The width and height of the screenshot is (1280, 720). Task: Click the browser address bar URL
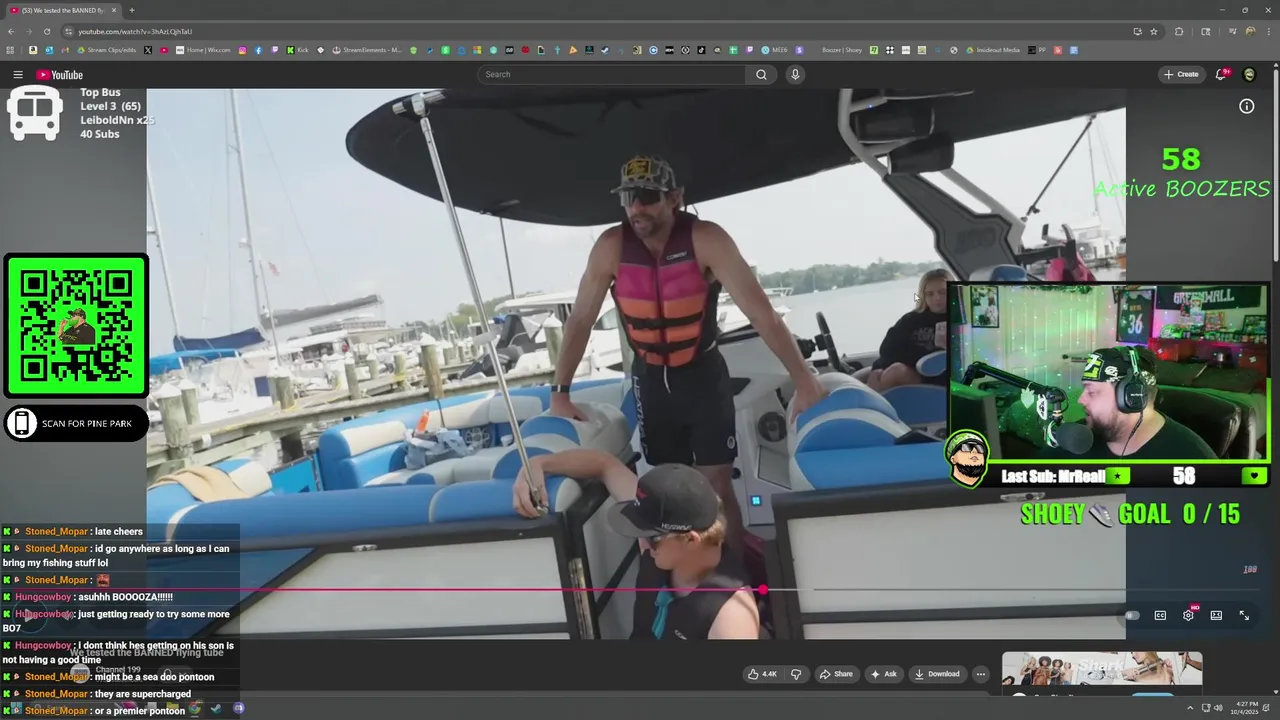tap(135, 31)
